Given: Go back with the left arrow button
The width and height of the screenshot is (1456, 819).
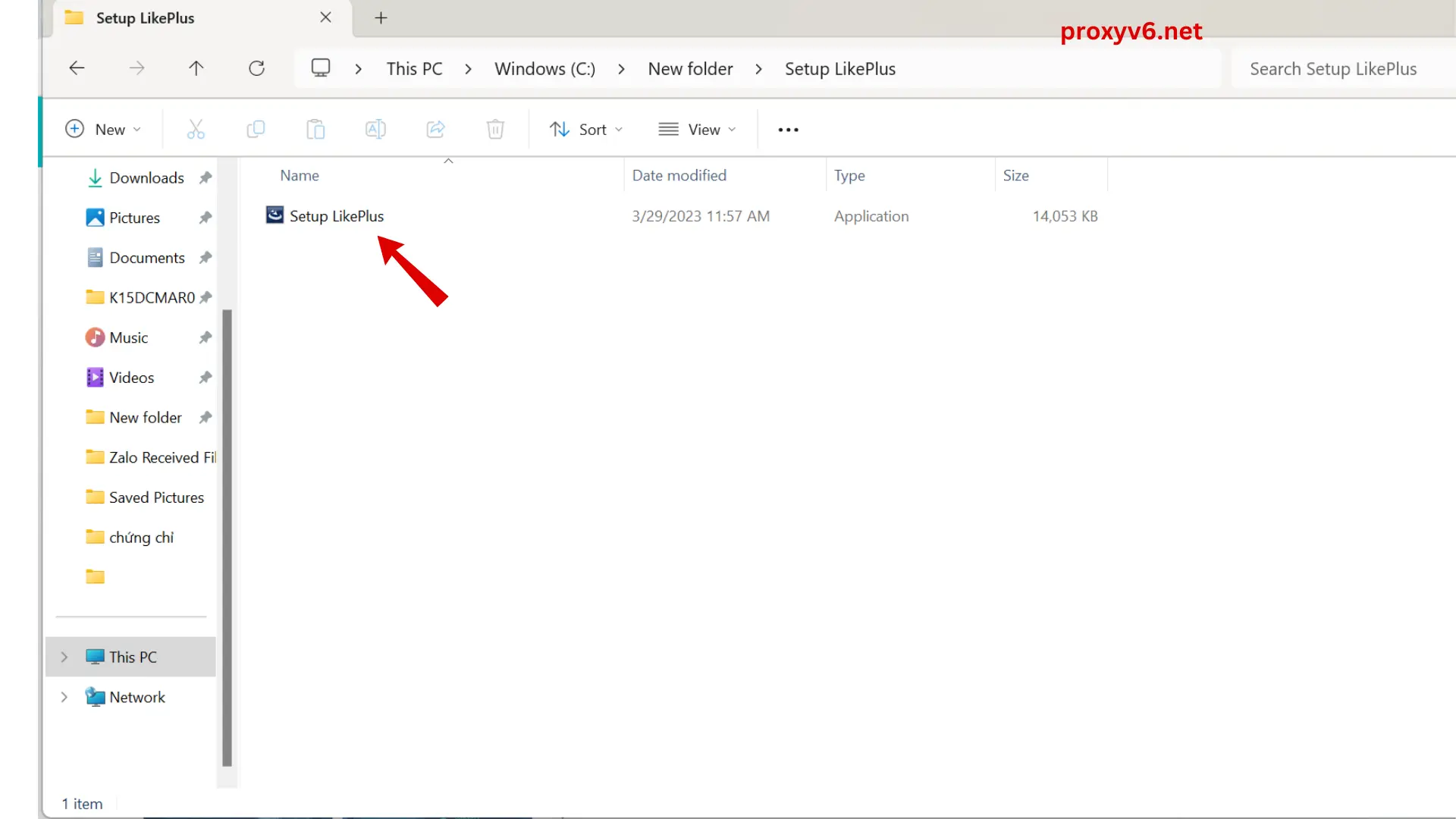Looking at the screenshot, I should point(77,68).
